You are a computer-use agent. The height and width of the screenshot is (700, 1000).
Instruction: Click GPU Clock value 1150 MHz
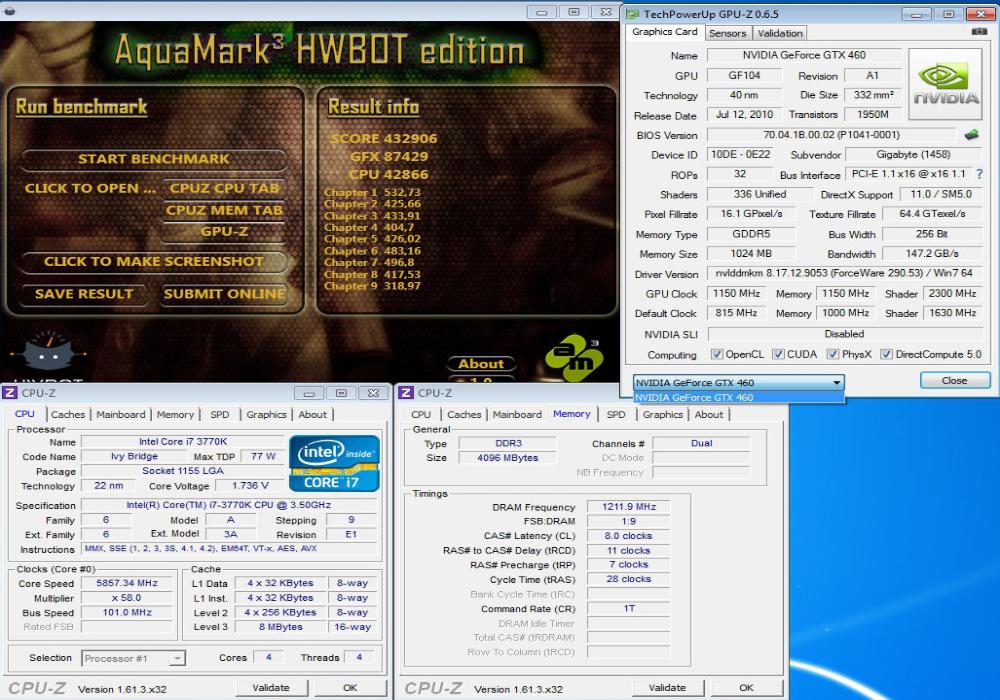[737, 294]
